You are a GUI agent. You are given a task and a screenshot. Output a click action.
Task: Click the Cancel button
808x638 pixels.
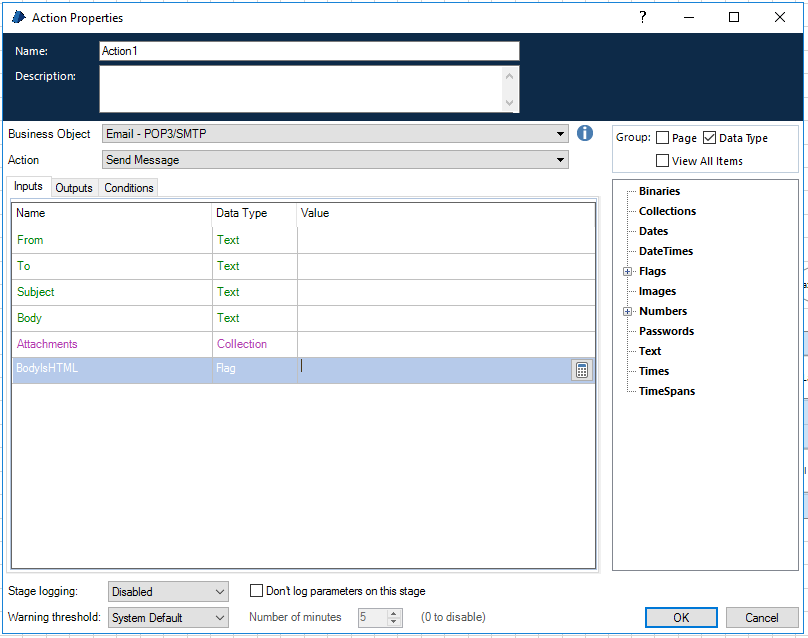pyautogui.click(x=762, y=617)
